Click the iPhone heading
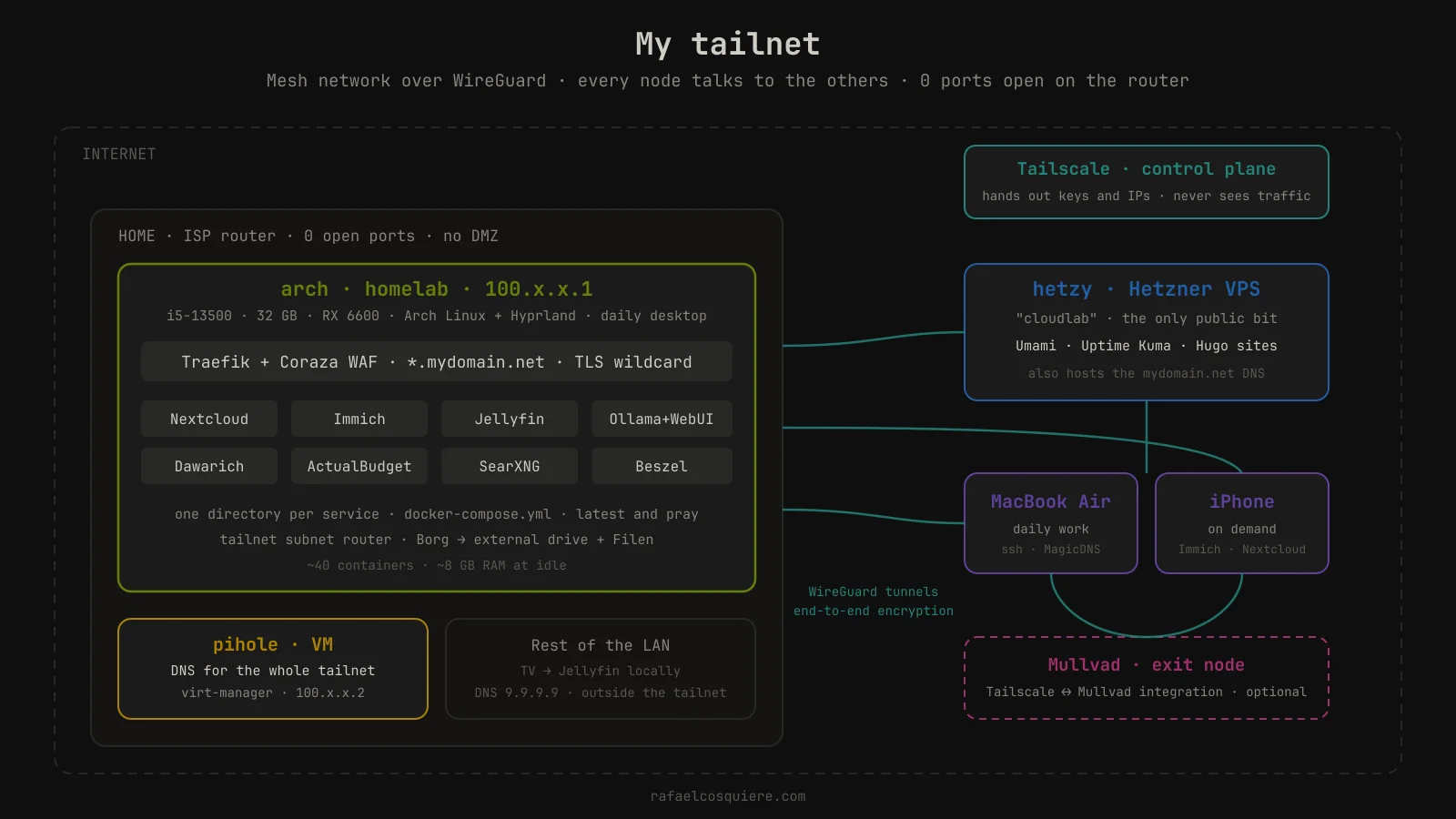Viewport: 1456px width, 819px height. click(x=1242, y=501)
